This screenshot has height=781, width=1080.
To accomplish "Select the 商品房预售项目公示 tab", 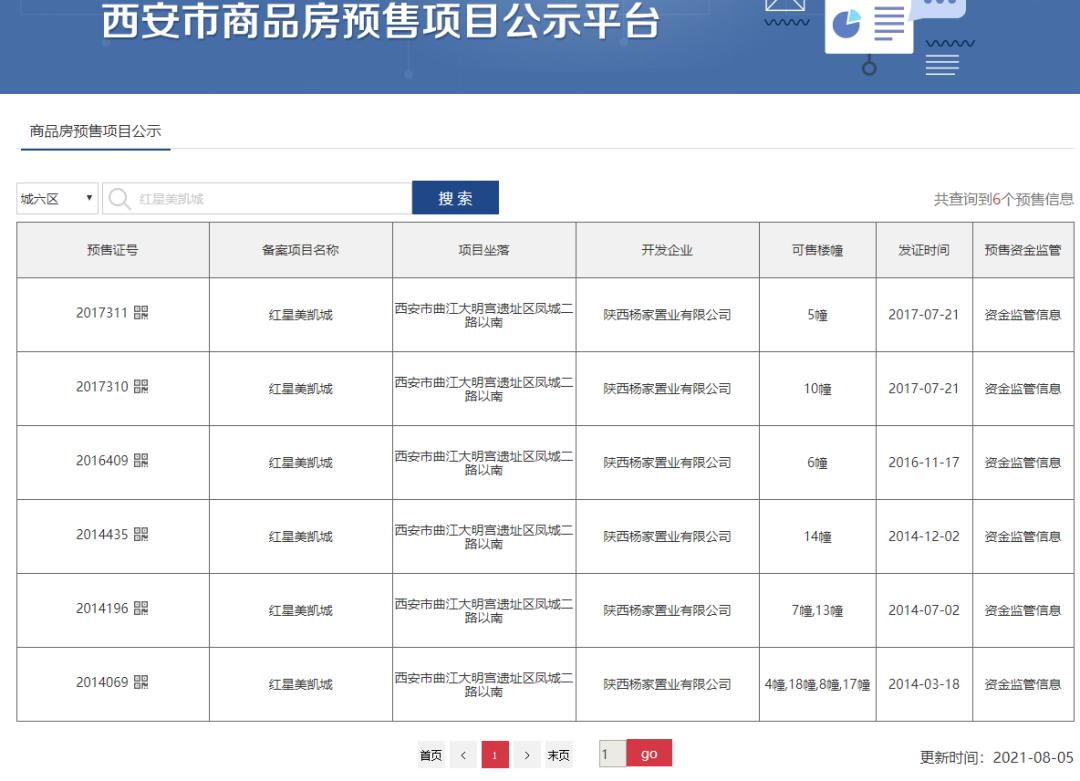I will [x=95, y=131].
